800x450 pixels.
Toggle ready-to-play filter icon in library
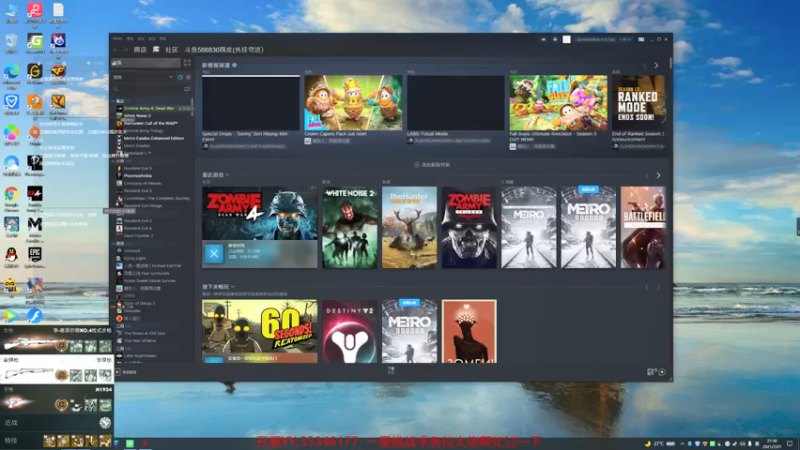(x=188, y=77)
